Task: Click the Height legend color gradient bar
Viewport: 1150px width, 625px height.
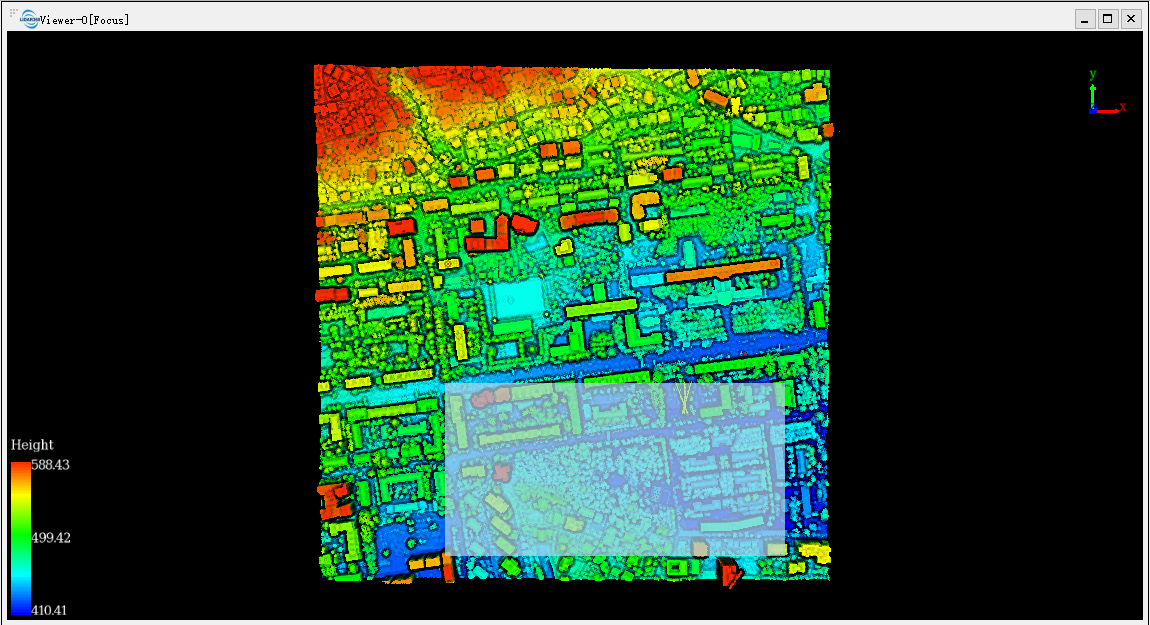Action: pos(21,538)
